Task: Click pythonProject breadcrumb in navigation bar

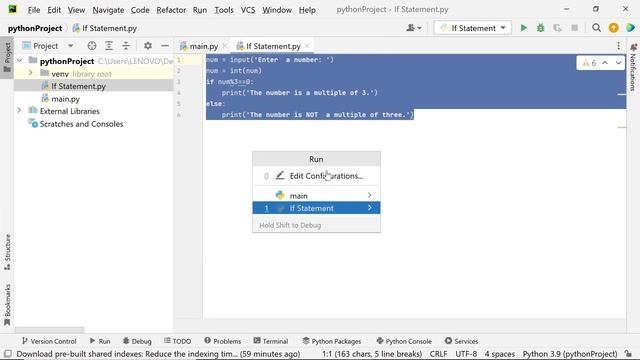Action: (35, 28)
